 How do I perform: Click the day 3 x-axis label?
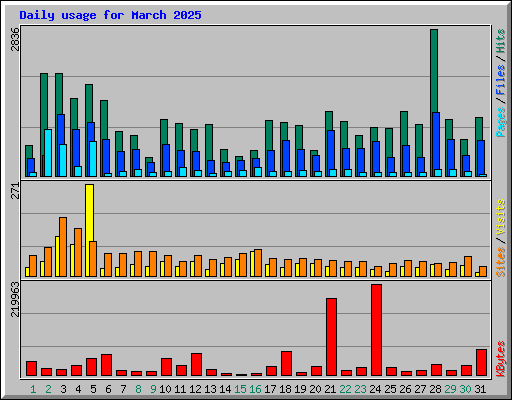coord(63,389)
